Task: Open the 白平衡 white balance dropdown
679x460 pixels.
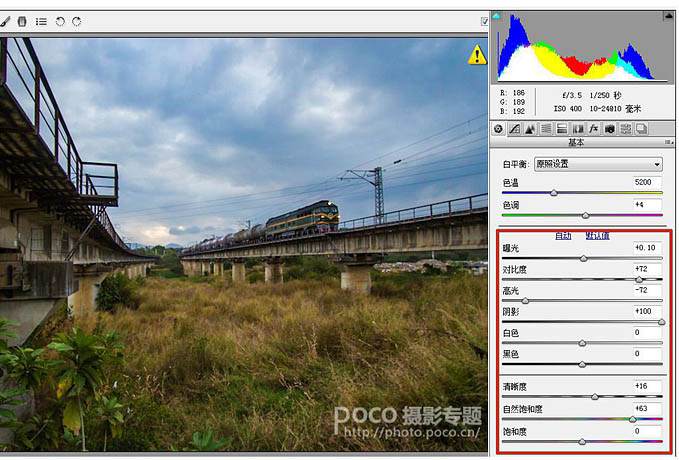Action: 598,164
